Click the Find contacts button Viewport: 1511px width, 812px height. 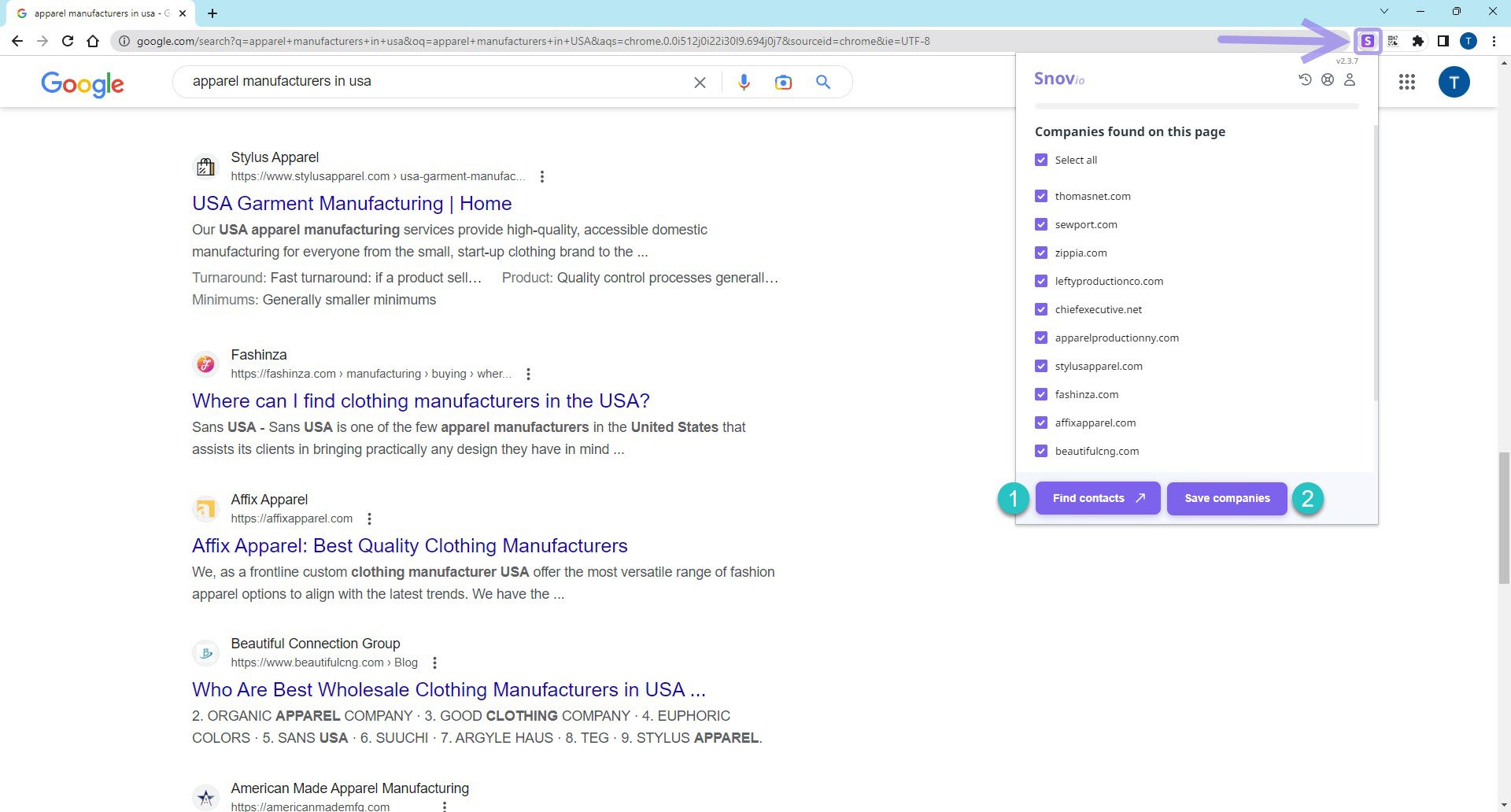(1097, 497)
